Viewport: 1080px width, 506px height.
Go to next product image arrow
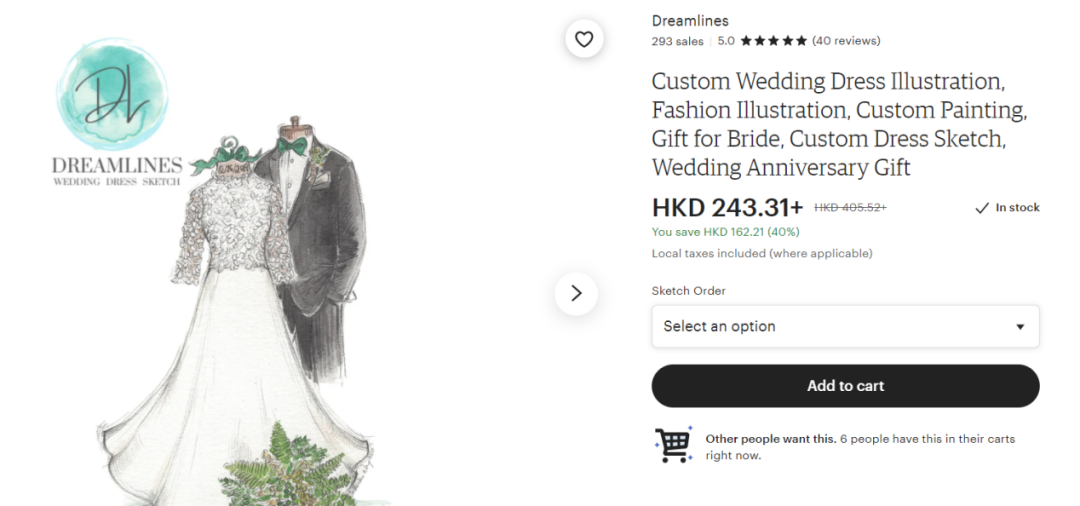pyautogui.click(x=576, y=294)
